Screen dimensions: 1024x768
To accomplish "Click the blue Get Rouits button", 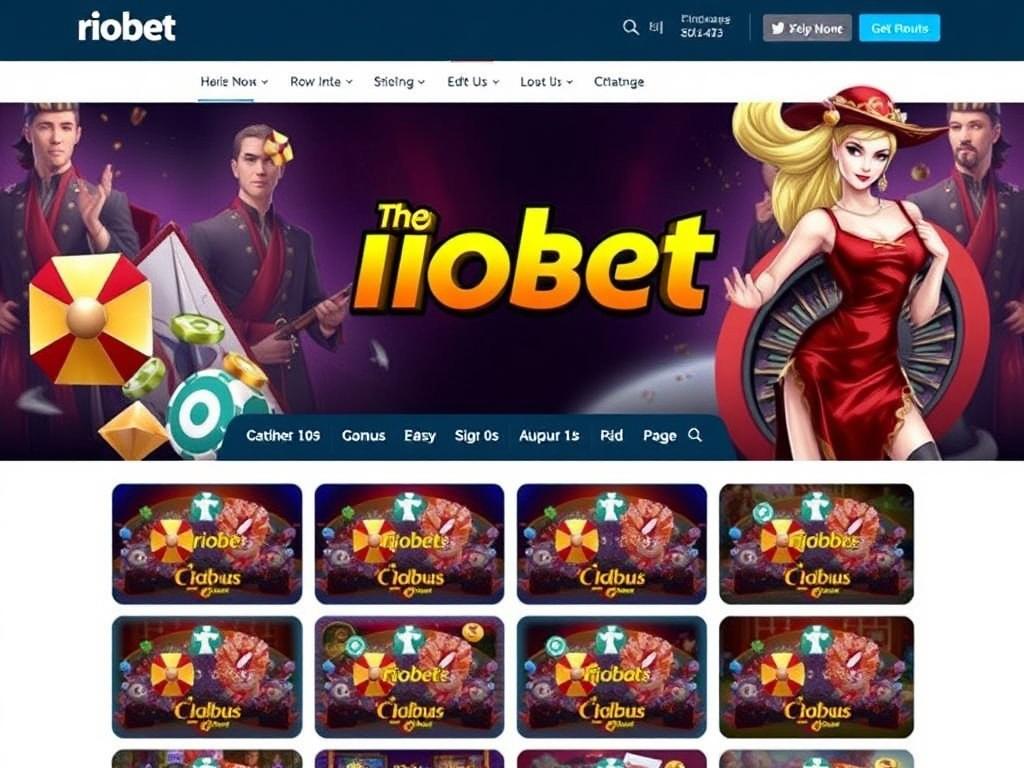I will tap(899, 28).
